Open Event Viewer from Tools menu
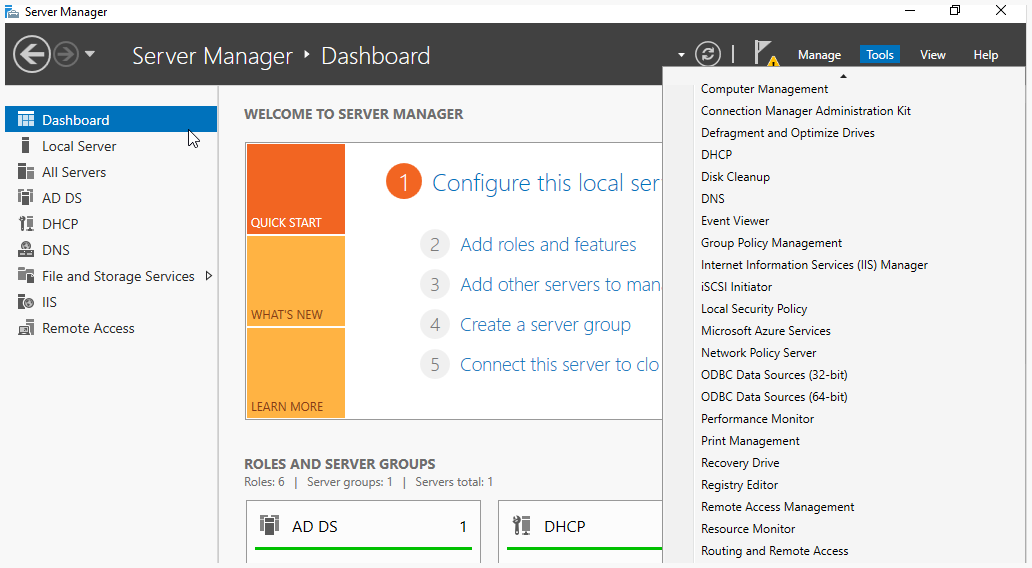The height and width of the screenshot is (568, 1032). pyautogui.click(x=735, y=220)
